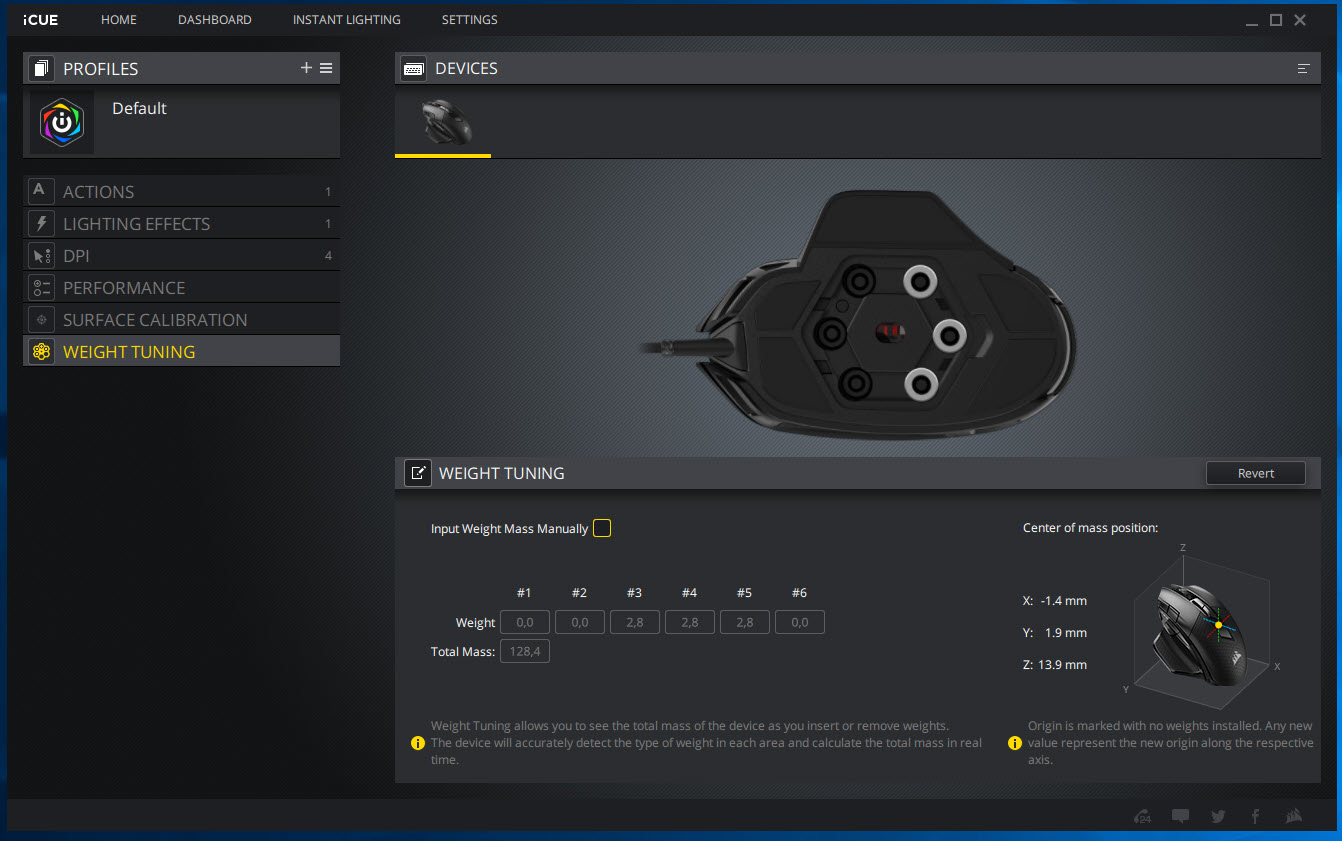Open the LIGHTING EFFECTS section

click(181, 223)
